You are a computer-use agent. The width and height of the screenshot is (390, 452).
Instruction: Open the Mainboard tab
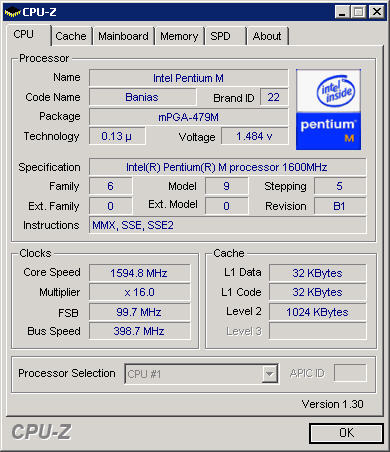(123, 36)
